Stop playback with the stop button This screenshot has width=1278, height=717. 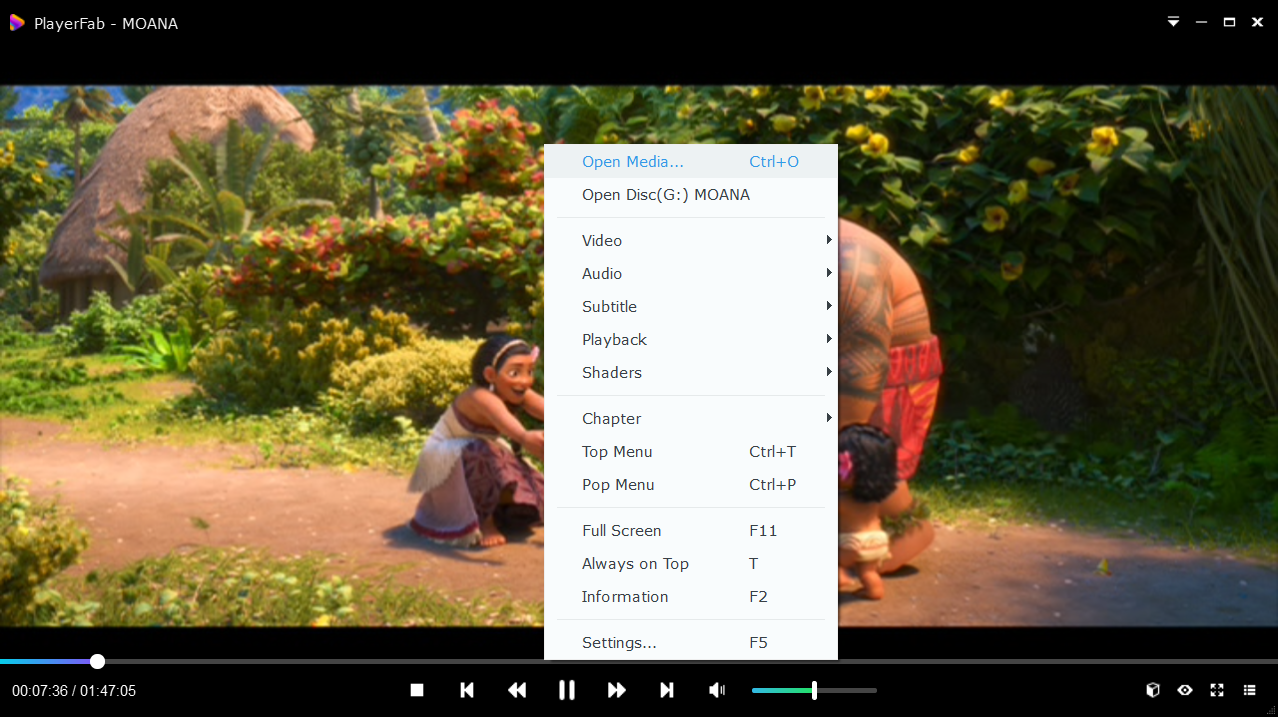[417, 690]
